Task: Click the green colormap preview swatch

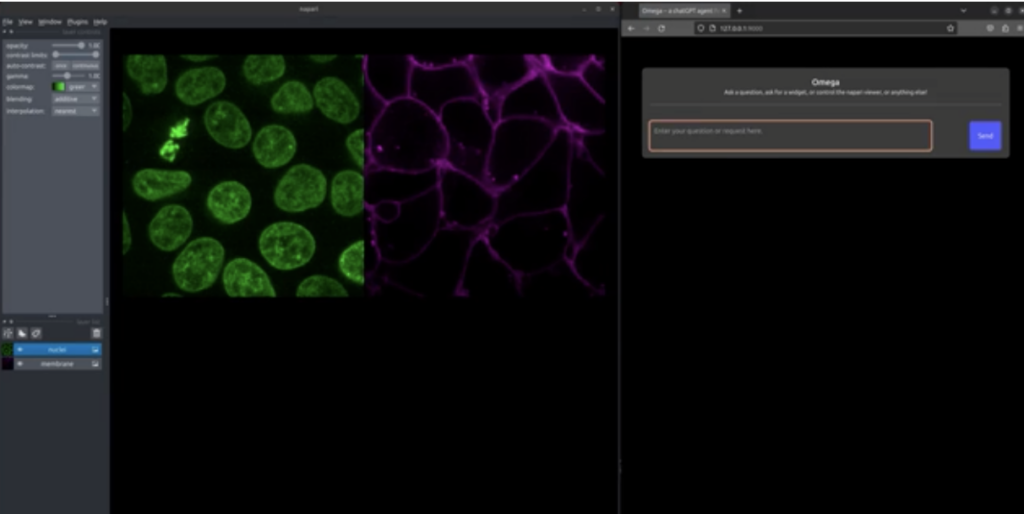Action: coord(59,86)
